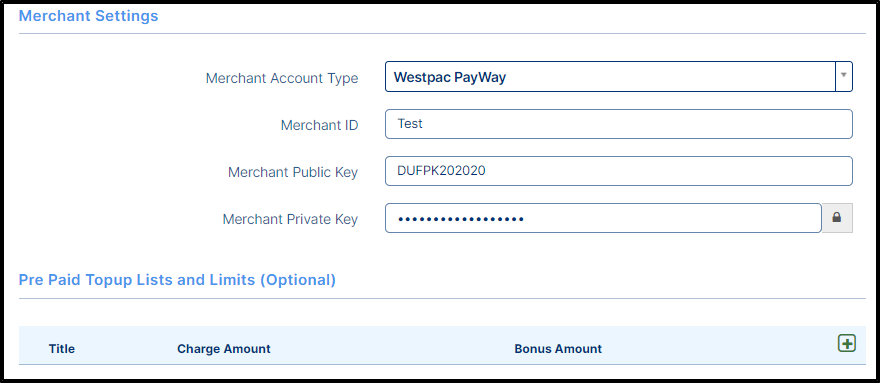The width and height of the screenshot is (880, 383).
Task: Click the Merchant Public Key label
Action: point(293,172)
